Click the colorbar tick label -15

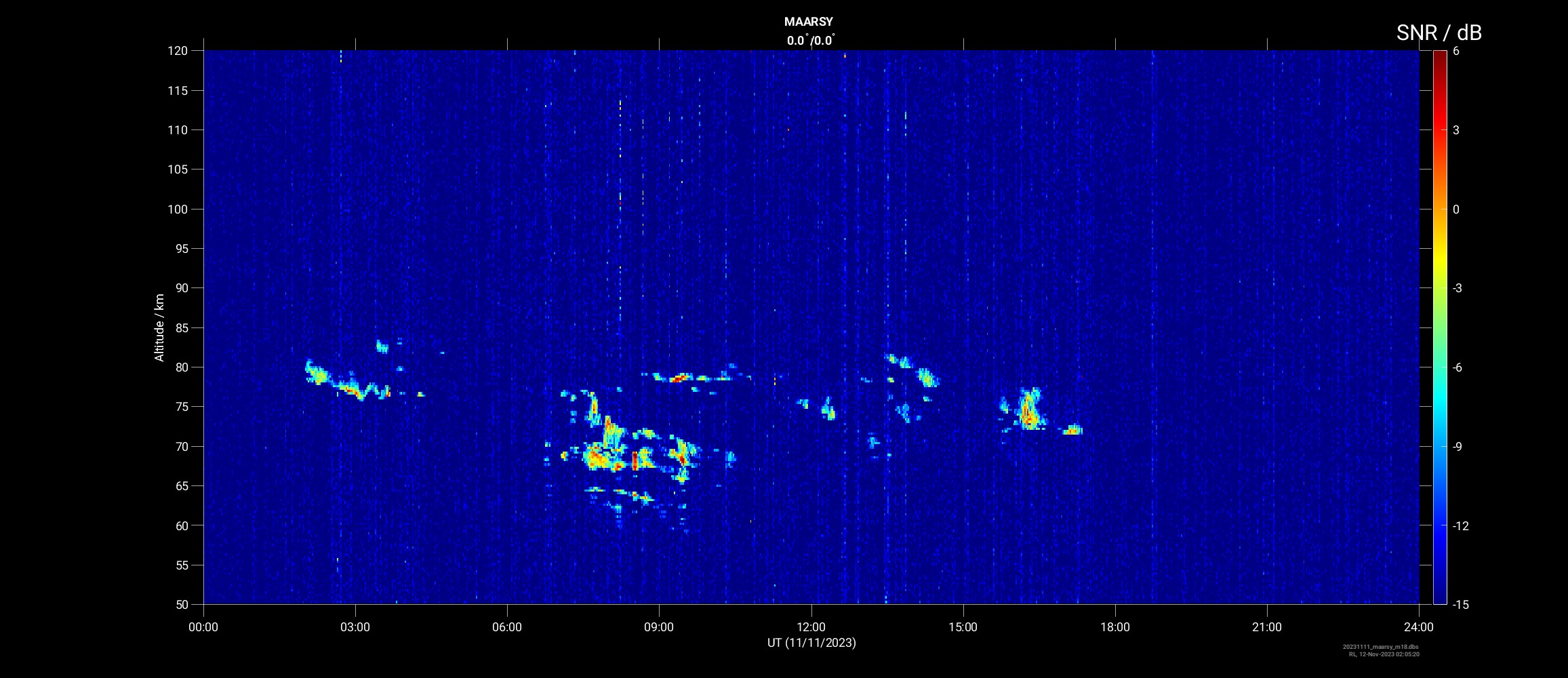1461,604
